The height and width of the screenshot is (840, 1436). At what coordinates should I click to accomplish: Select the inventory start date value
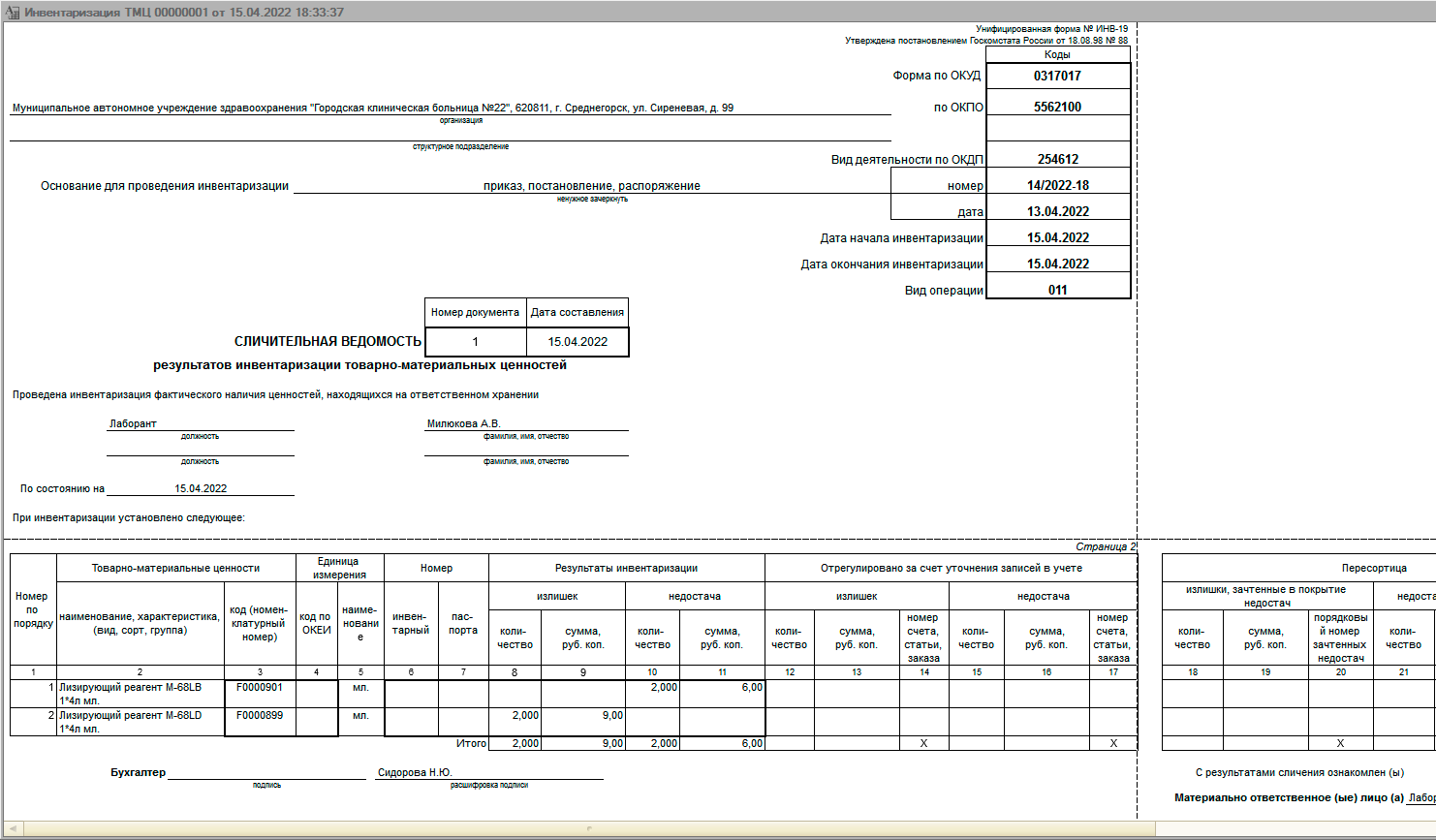[x=1057, y=237]
